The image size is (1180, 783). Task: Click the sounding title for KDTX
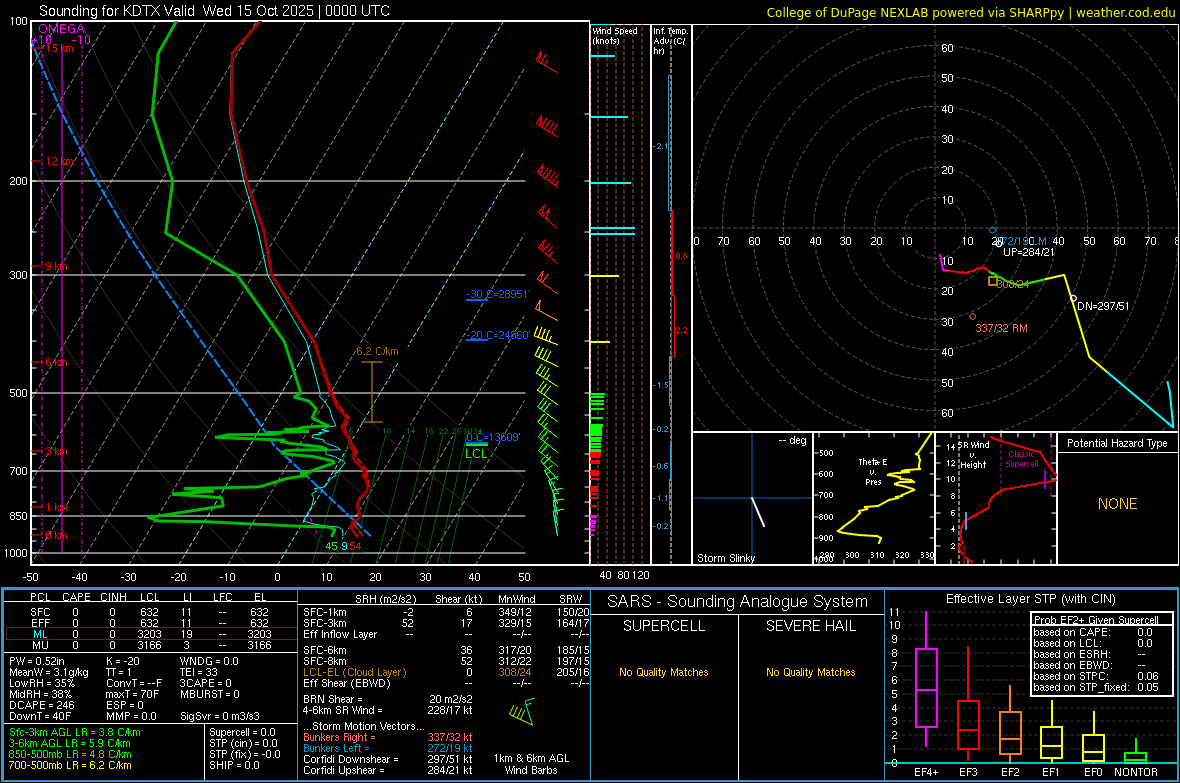click(x=214, y=11)
